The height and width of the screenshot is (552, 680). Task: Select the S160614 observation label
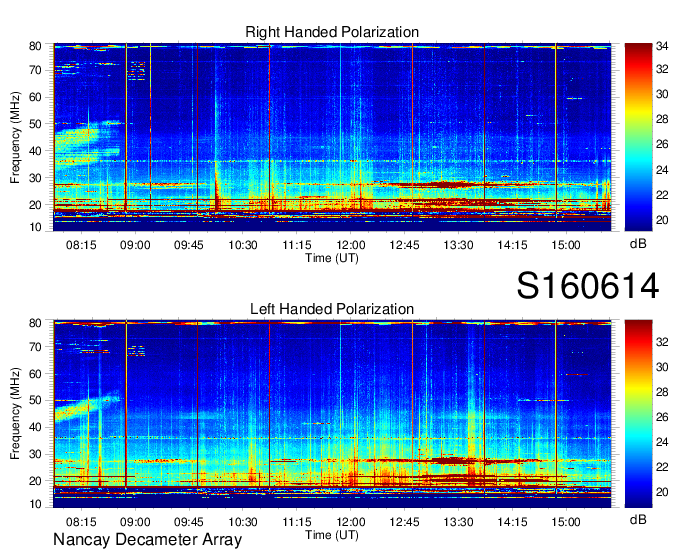588,286
